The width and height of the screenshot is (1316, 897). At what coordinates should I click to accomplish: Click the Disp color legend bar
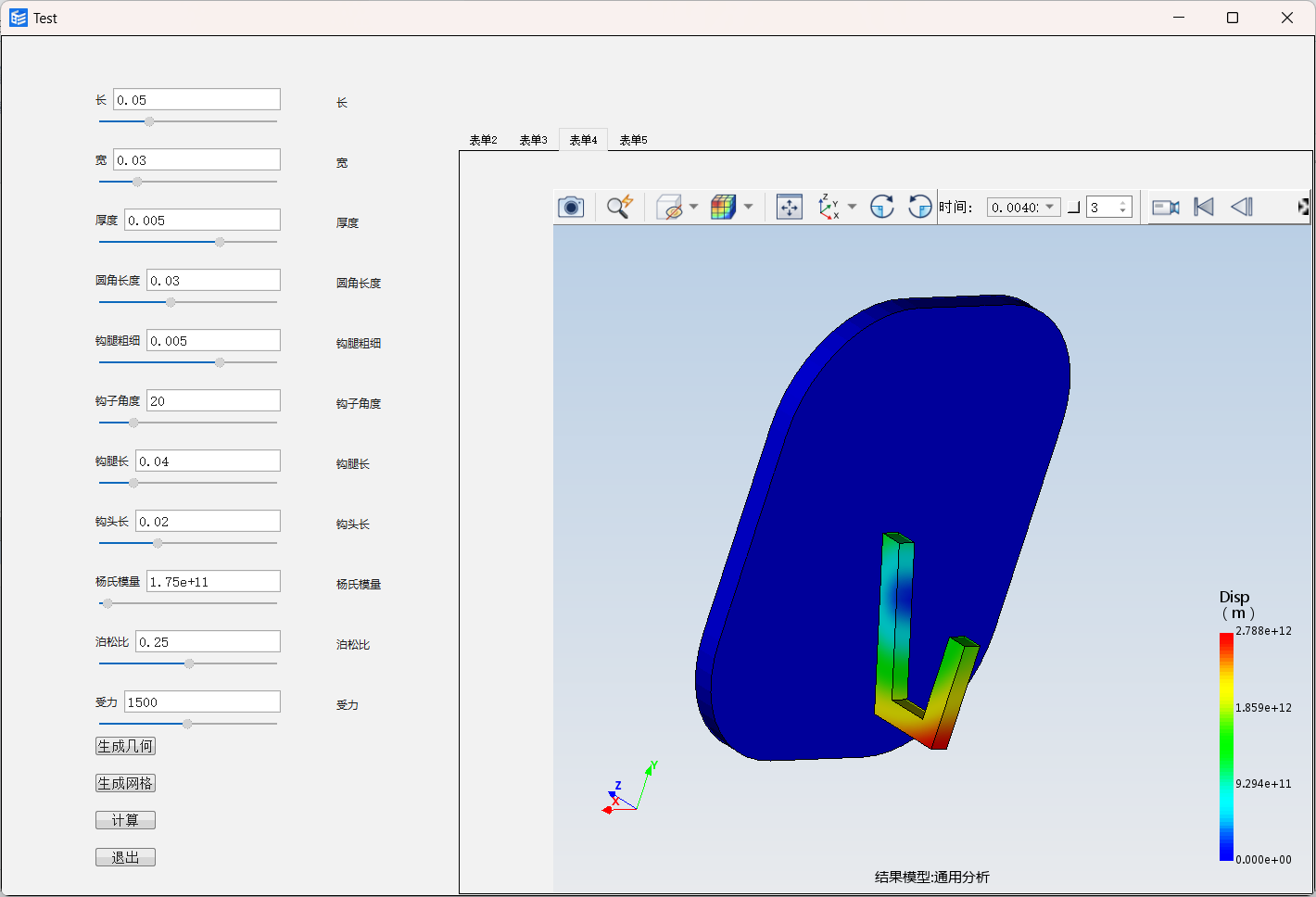click(1226, 747)
